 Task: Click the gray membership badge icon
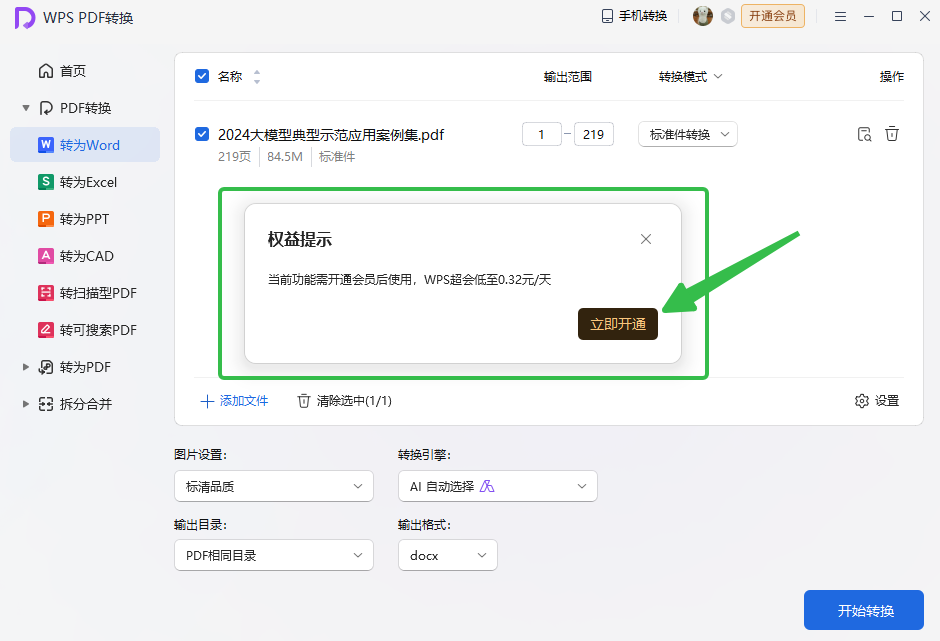click(x=728, y=16)
